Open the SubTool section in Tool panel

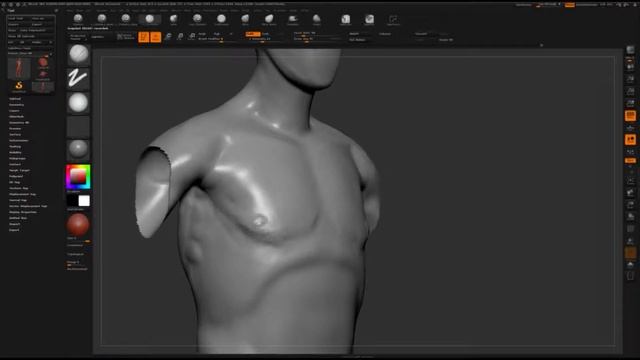pyautogui.click(x=16, y=98)
